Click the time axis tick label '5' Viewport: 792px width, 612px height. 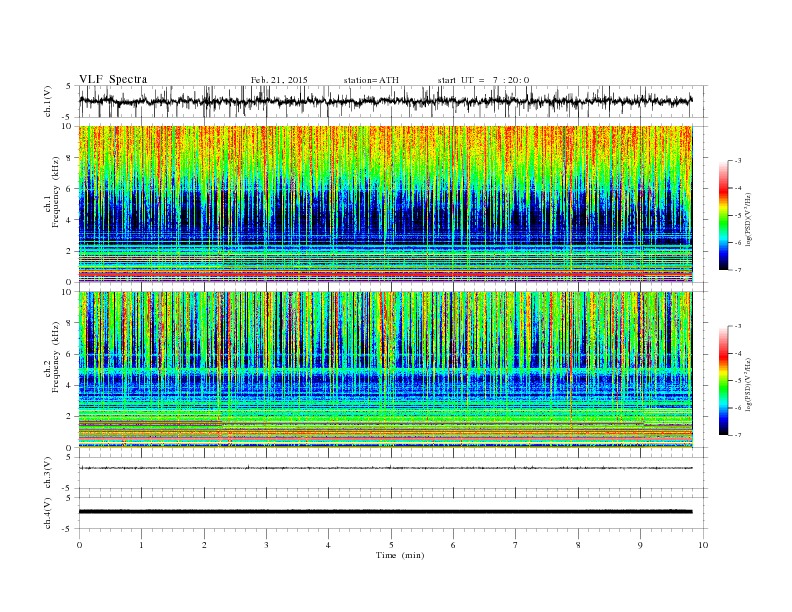391,545
